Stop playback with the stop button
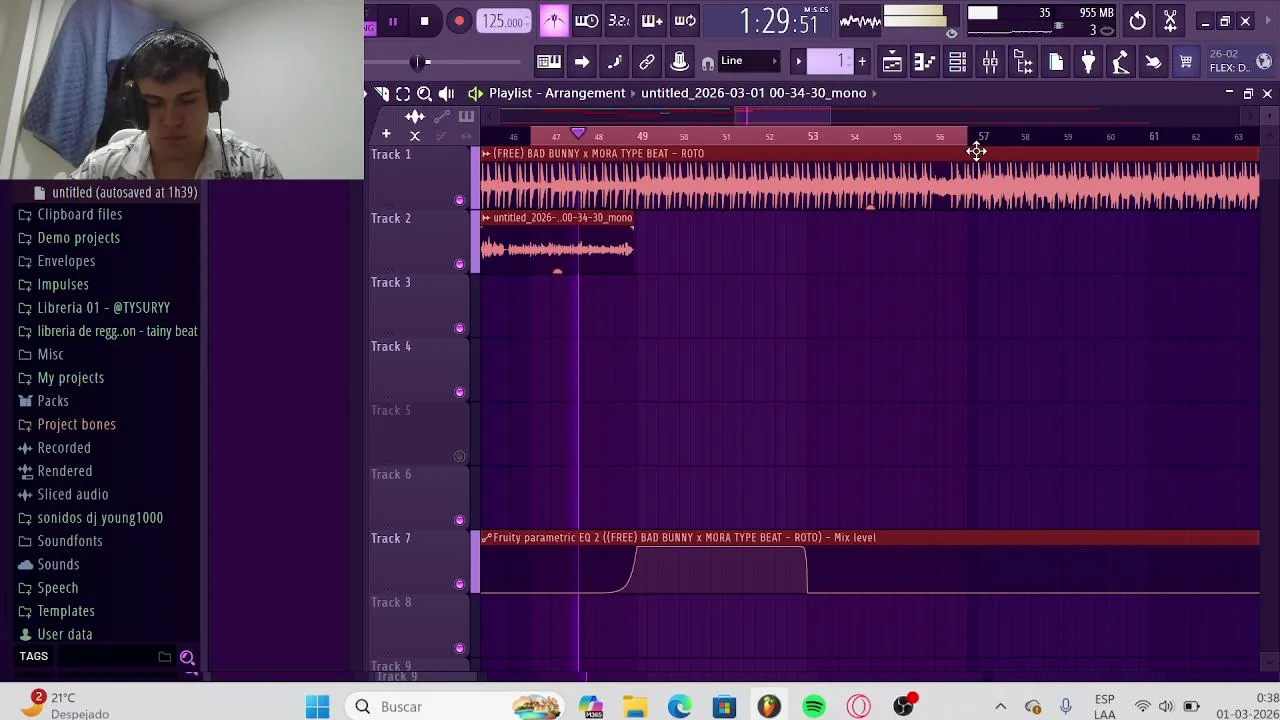1280x720 pixels. point(424,21)
